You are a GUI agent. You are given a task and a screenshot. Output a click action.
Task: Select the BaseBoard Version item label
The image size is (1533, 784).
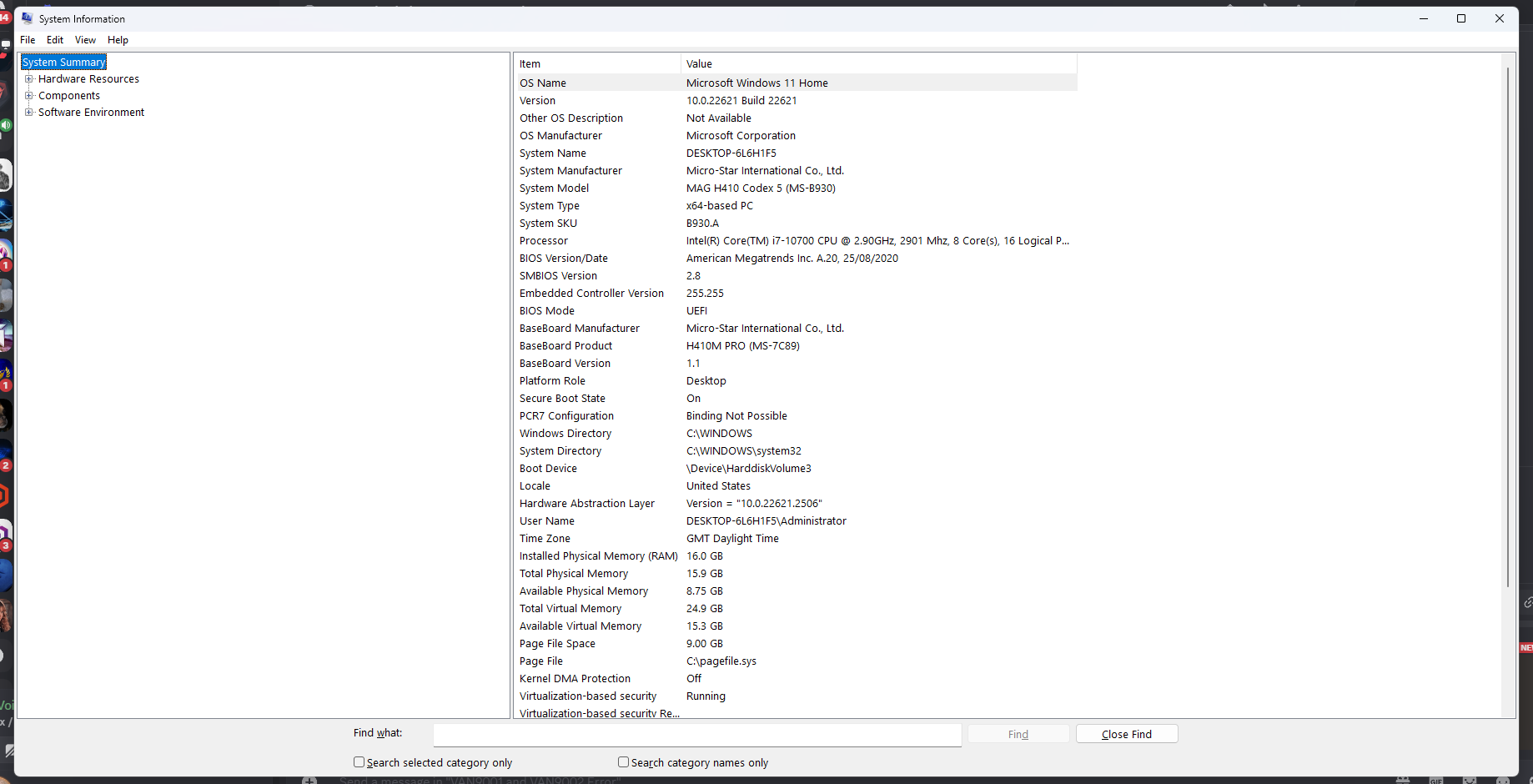[x=565, y=364]
